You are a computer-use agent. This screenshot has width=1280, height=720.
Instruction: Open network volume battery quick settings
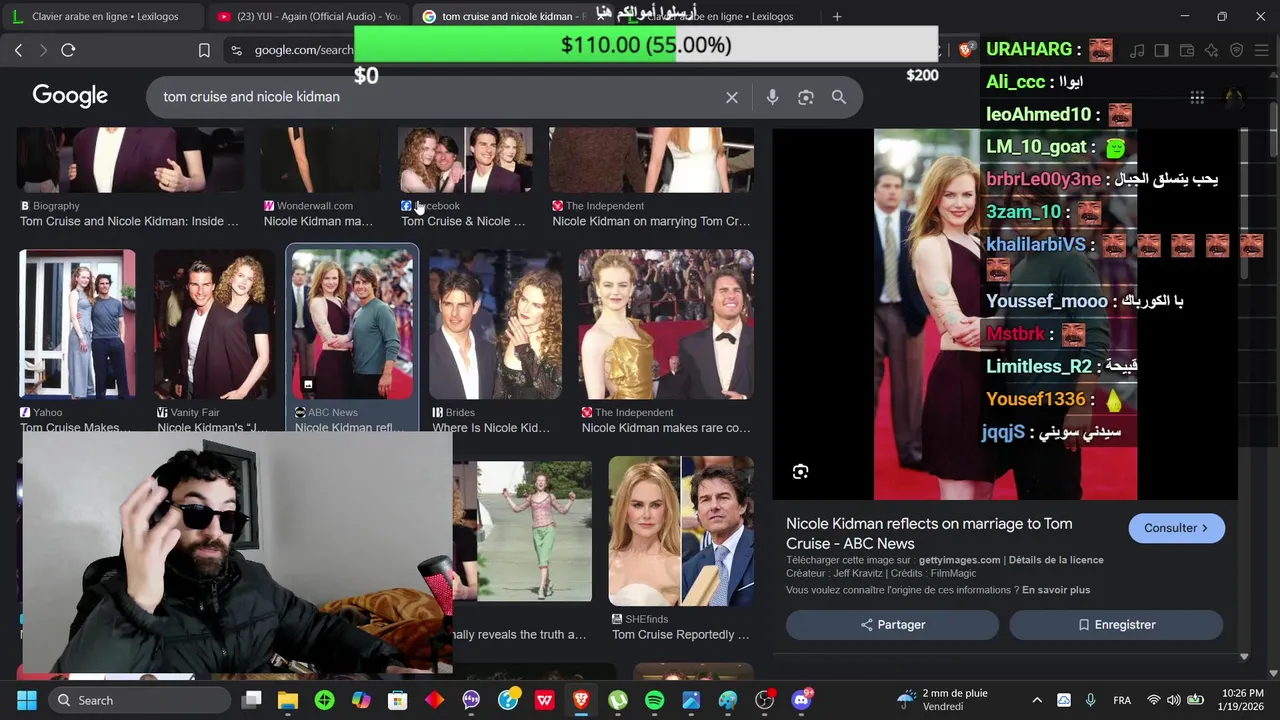click(x=1174, y=700)
